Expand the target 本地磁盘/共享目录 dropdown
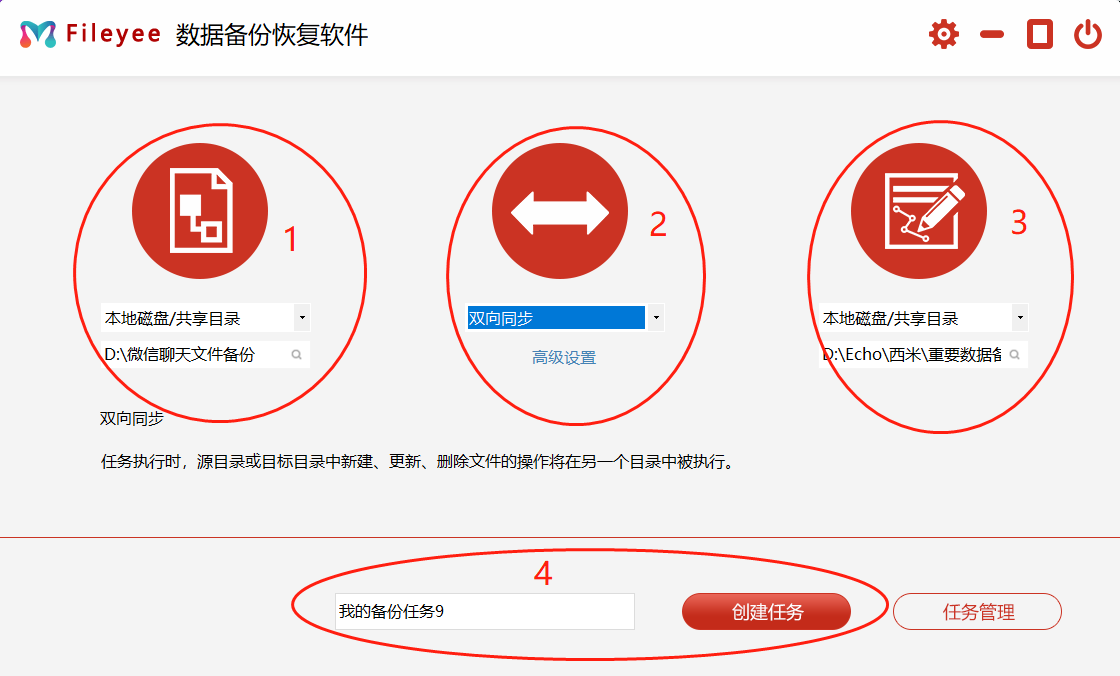 click(1019, 318)
